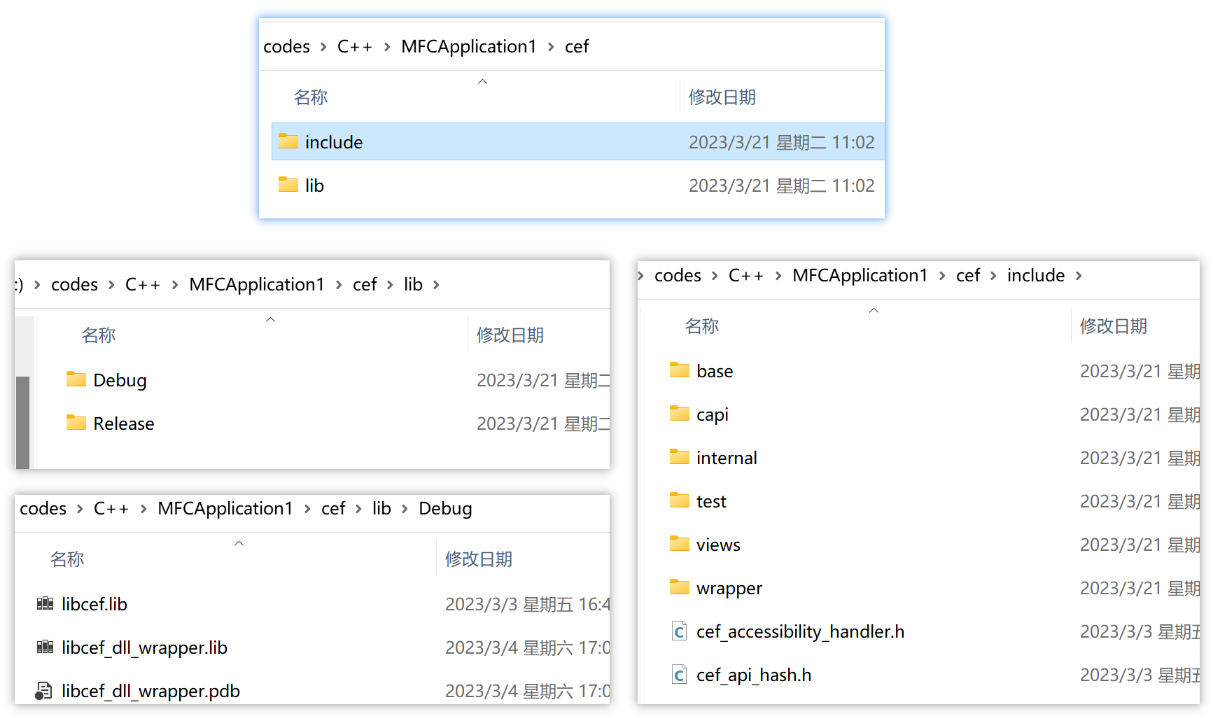Select the capi folder icon
This screenshot has height=718, width=1213.
coord(680,414)
